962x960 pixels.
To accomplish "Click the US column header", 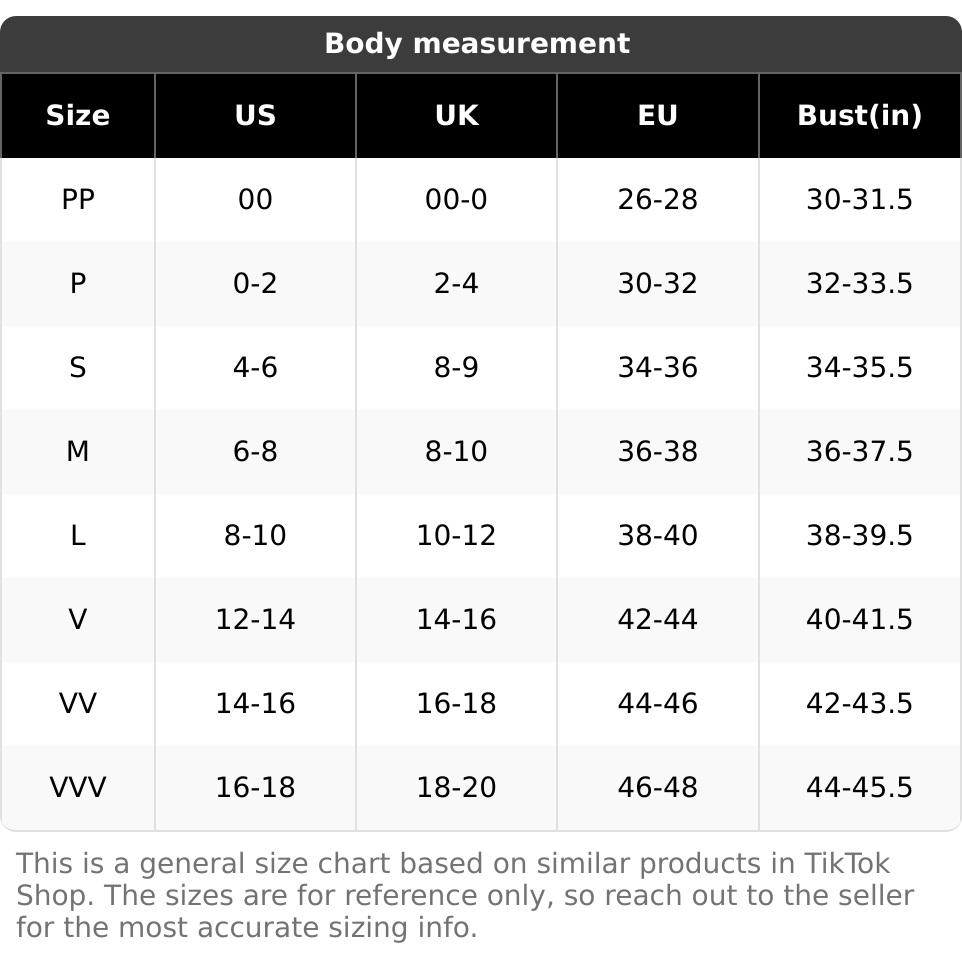I will (255, 116).
